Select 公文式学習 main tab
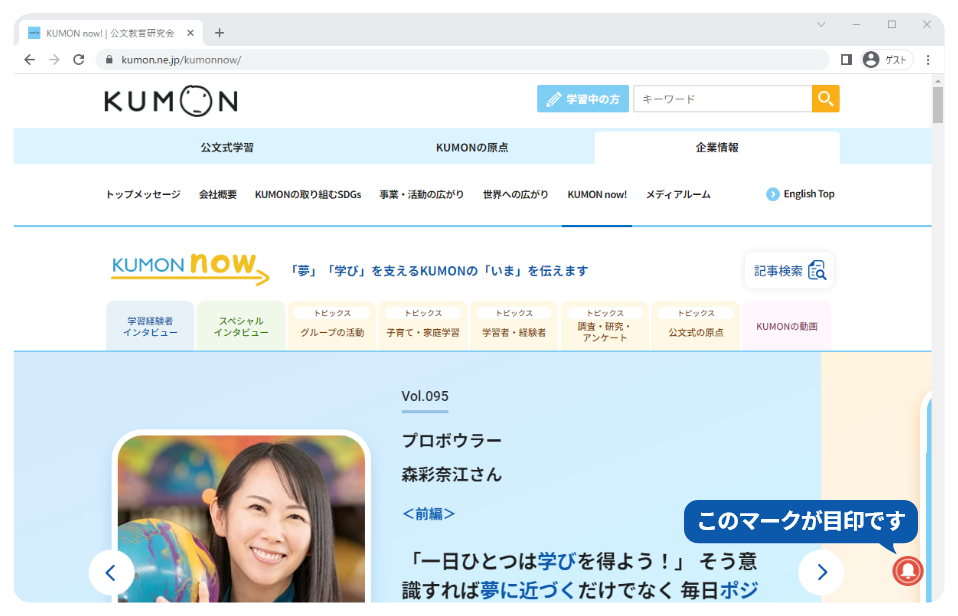This screenshot has height=616, width=958. (x=227, y=147)
